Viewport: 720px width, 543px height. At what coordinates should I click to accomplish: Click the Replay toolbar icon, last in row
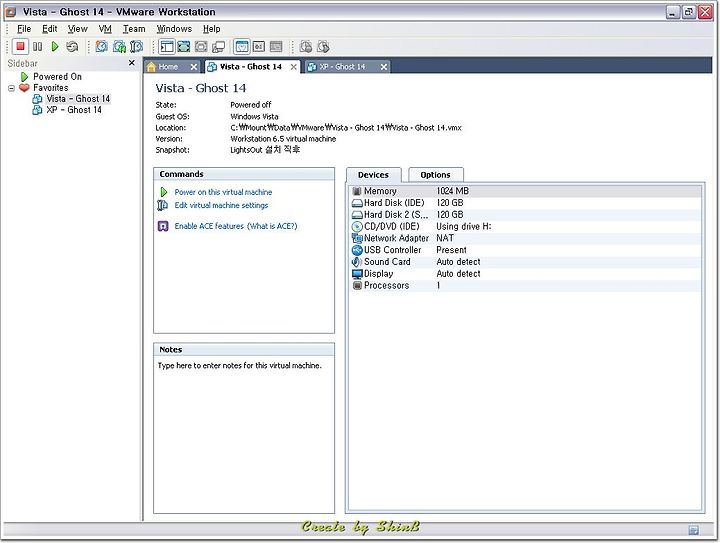click(323, 47)
